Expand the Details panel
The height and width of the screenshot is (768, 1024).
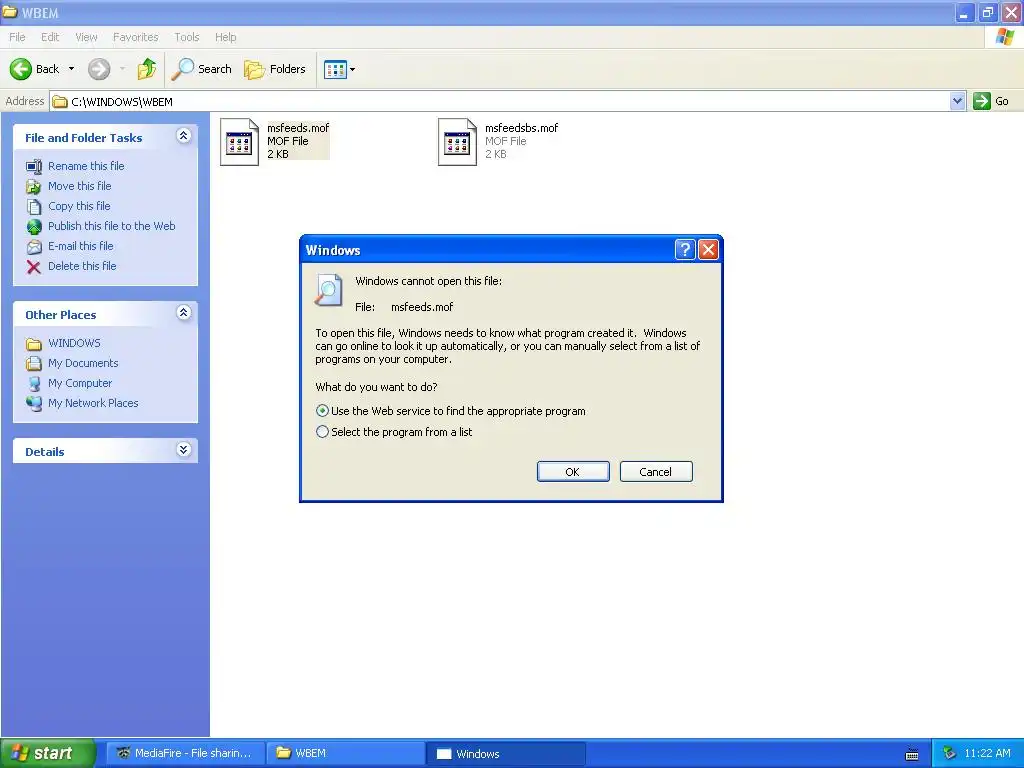(x=184, y=450)
